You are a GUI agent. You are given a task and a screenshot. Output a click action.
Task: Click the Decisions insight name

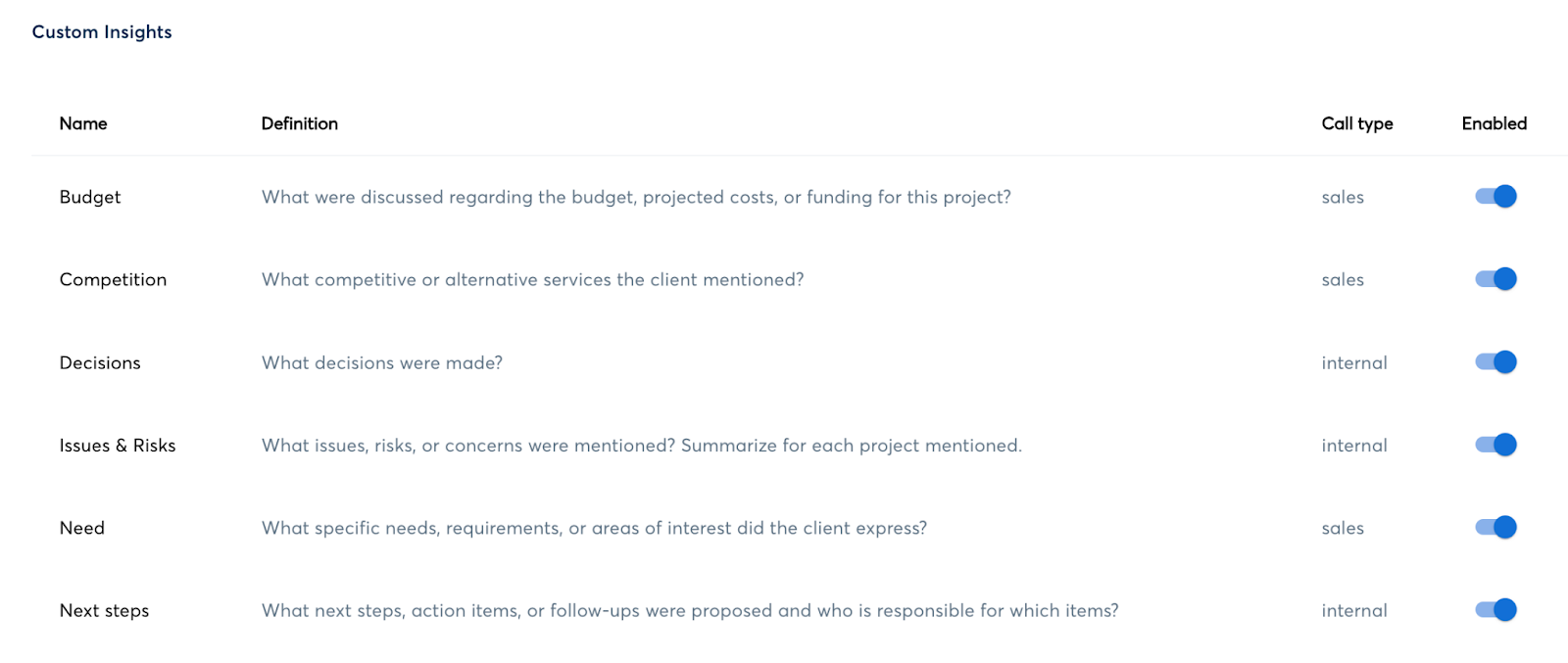(100, 362)
